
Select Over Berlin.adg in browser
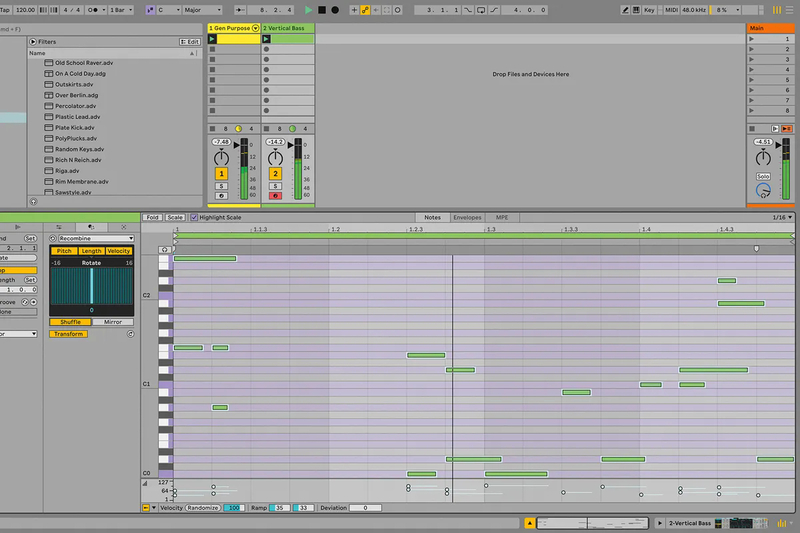(x=77, y=95)
